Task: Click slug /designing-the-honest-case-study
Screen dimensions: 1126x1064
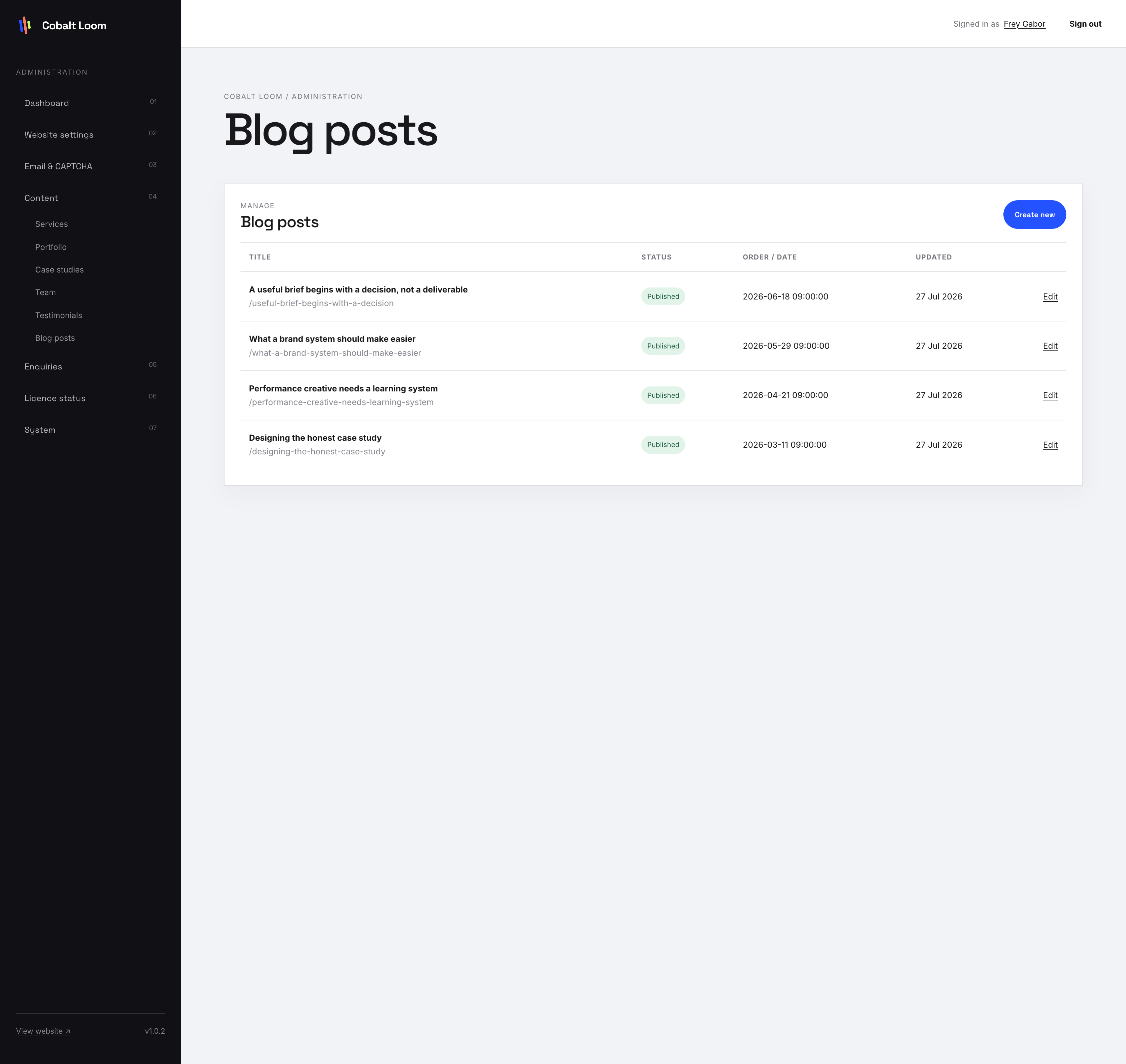Action: click(316, 451)
